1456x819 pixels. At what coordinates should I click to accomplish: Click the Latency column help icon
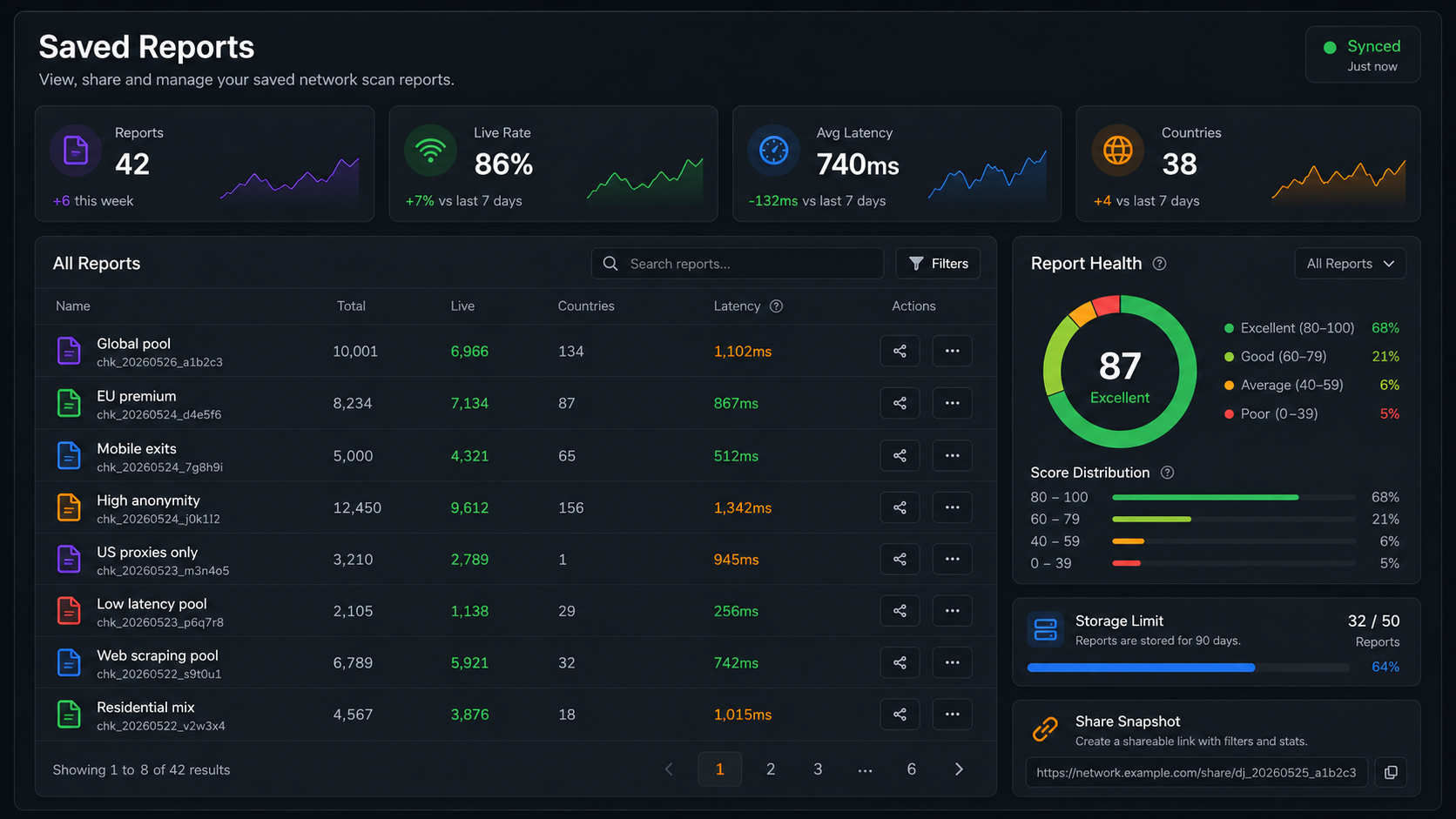(776, 306)
